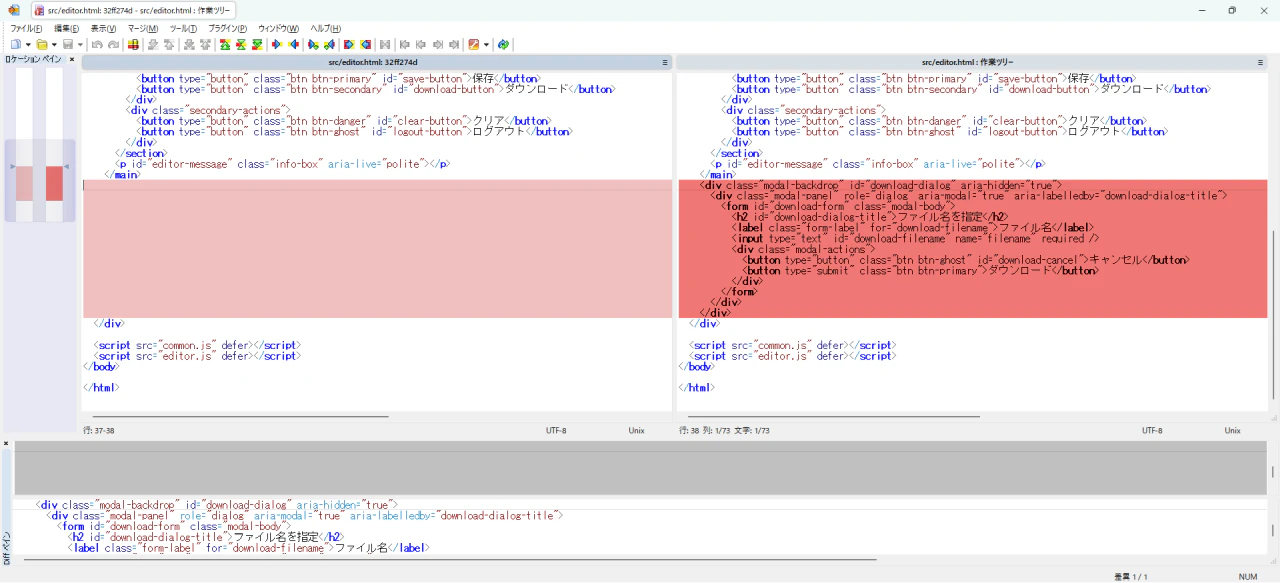This screenshot has width=1280, height=583.
Task: Click the Select line difference icon
Action: point(131,45)
